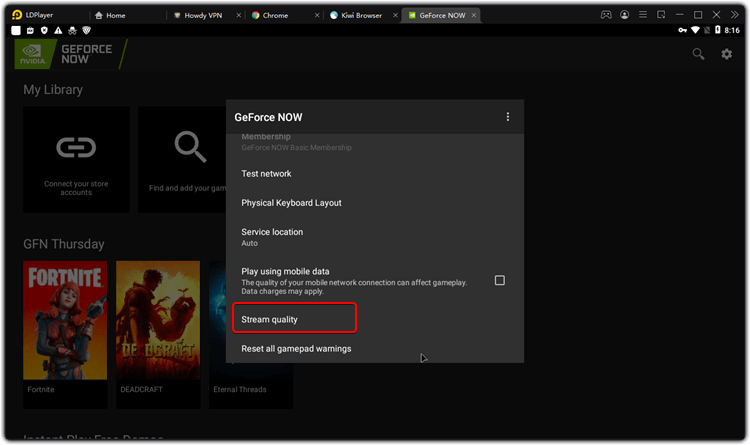Screen dimensions: 750x445
Task: Click the 8:16 clock in the status bar
Action: pos(732,30)
